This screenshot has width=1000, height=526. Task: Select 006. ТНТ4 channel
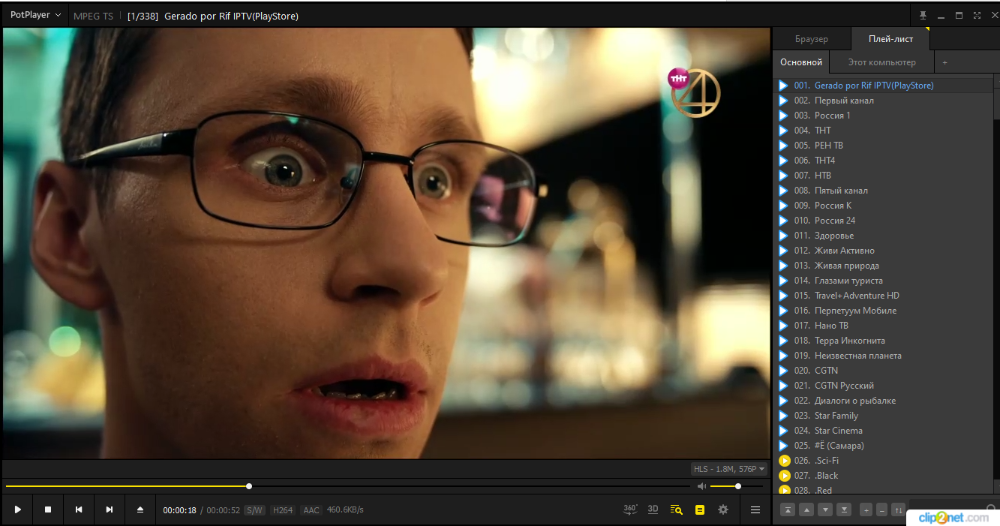[883, 160]
